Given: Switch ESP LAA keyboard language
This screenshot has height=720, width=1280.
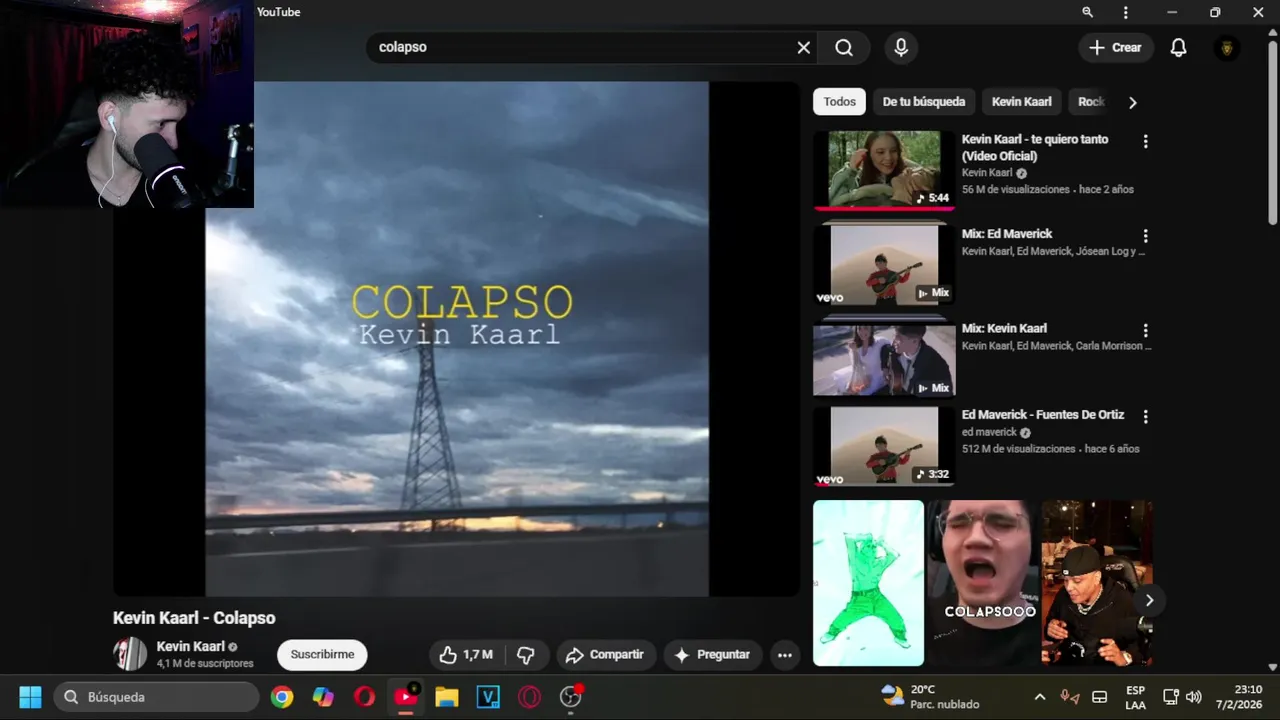Looking at the screenshot, I should click(1135, 697).
